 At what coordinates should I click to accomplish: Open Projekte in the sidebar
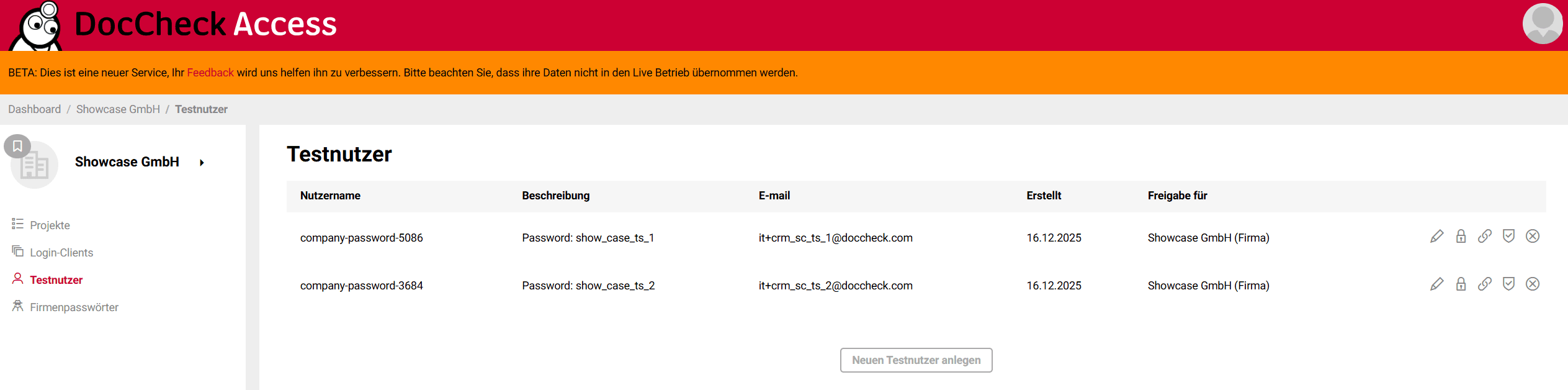[50, 225]
